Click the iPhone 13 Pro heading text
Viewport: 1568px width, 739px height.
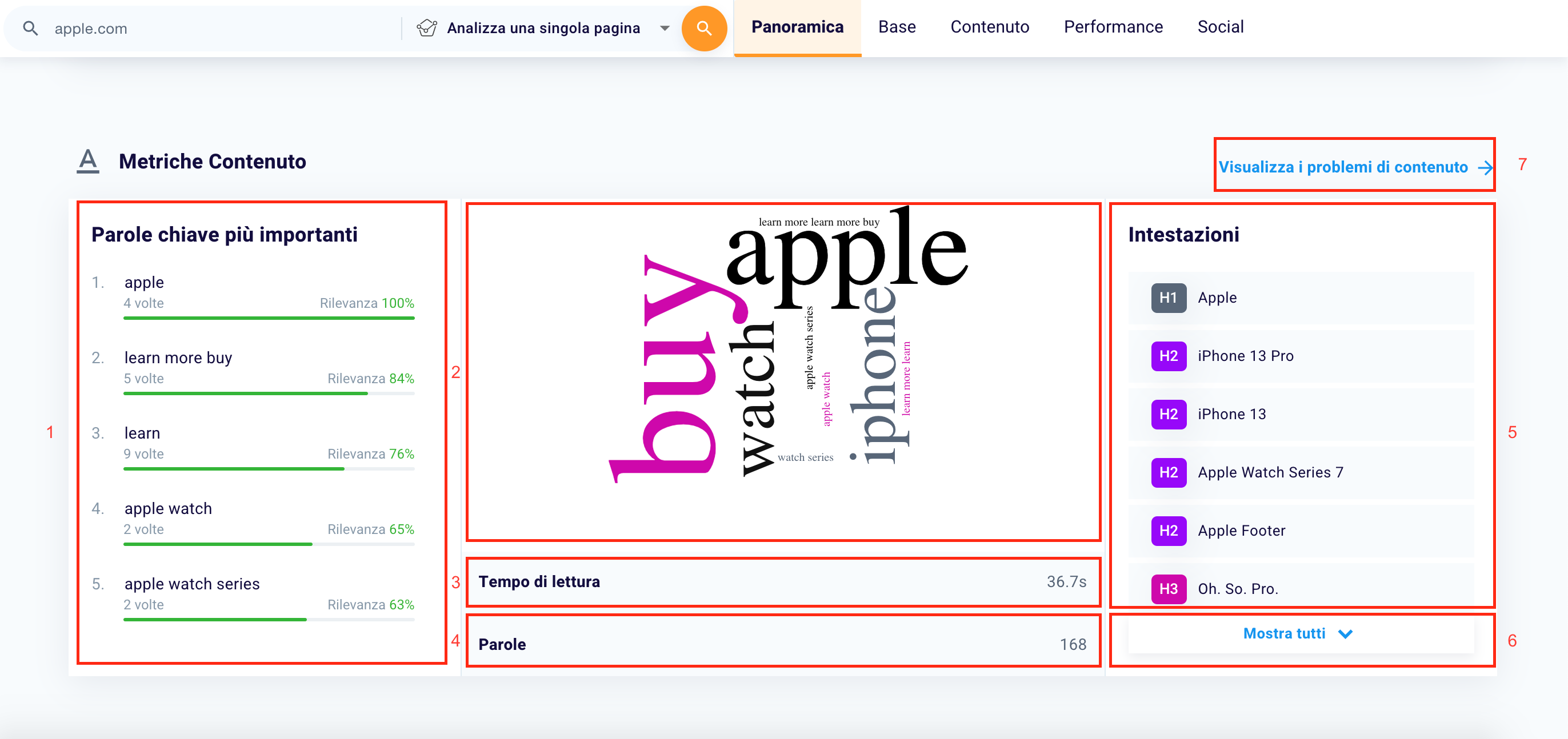1245,356
